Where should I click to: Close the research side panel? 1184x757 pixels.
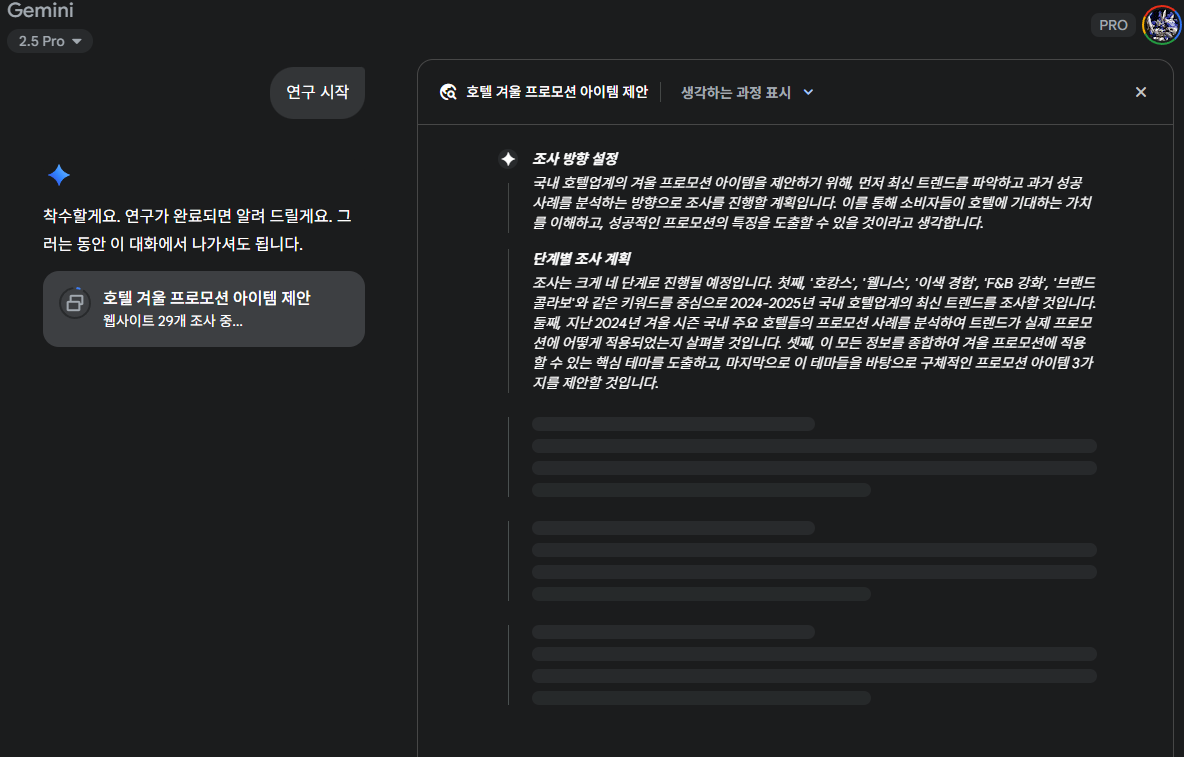1141,92
